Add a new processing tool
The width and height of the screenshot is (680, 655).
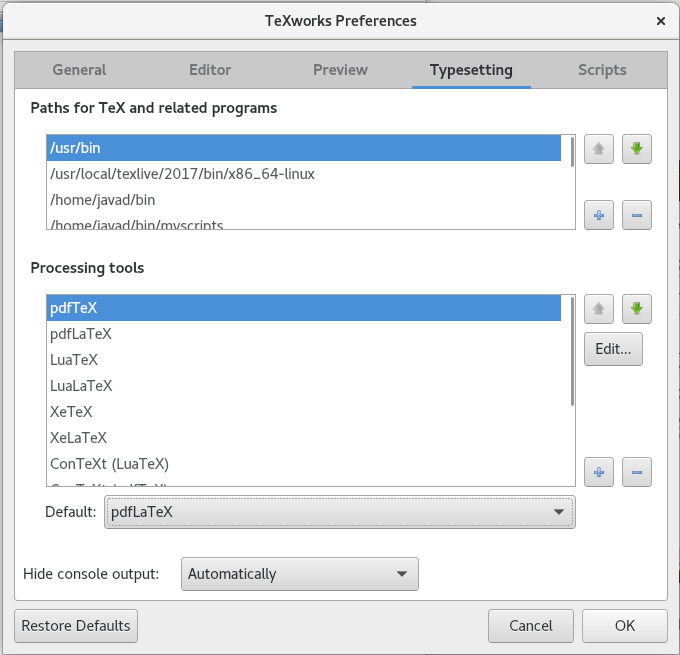pos(599,472)
